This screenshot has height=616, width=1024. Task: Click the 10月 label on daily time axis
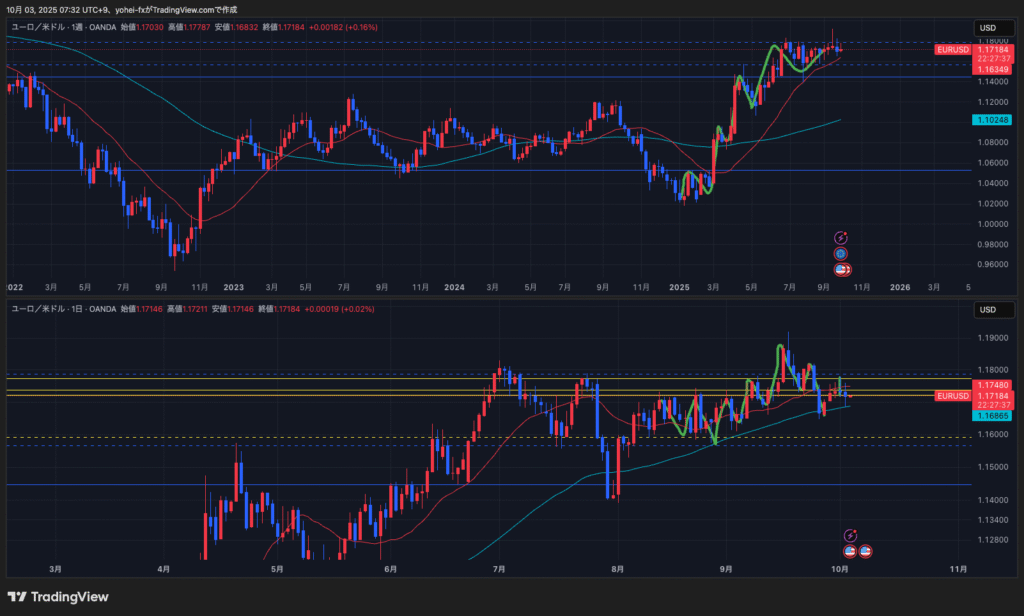coord(840,568)
